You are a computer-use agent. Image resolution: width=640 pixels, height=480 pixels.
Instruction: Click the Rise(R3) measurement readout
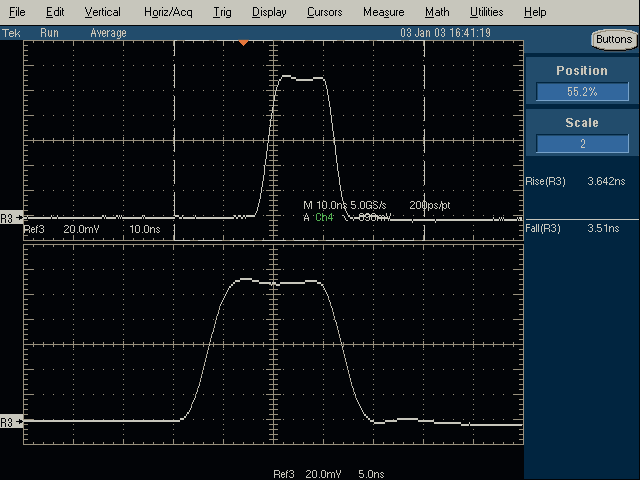(575, 181)
